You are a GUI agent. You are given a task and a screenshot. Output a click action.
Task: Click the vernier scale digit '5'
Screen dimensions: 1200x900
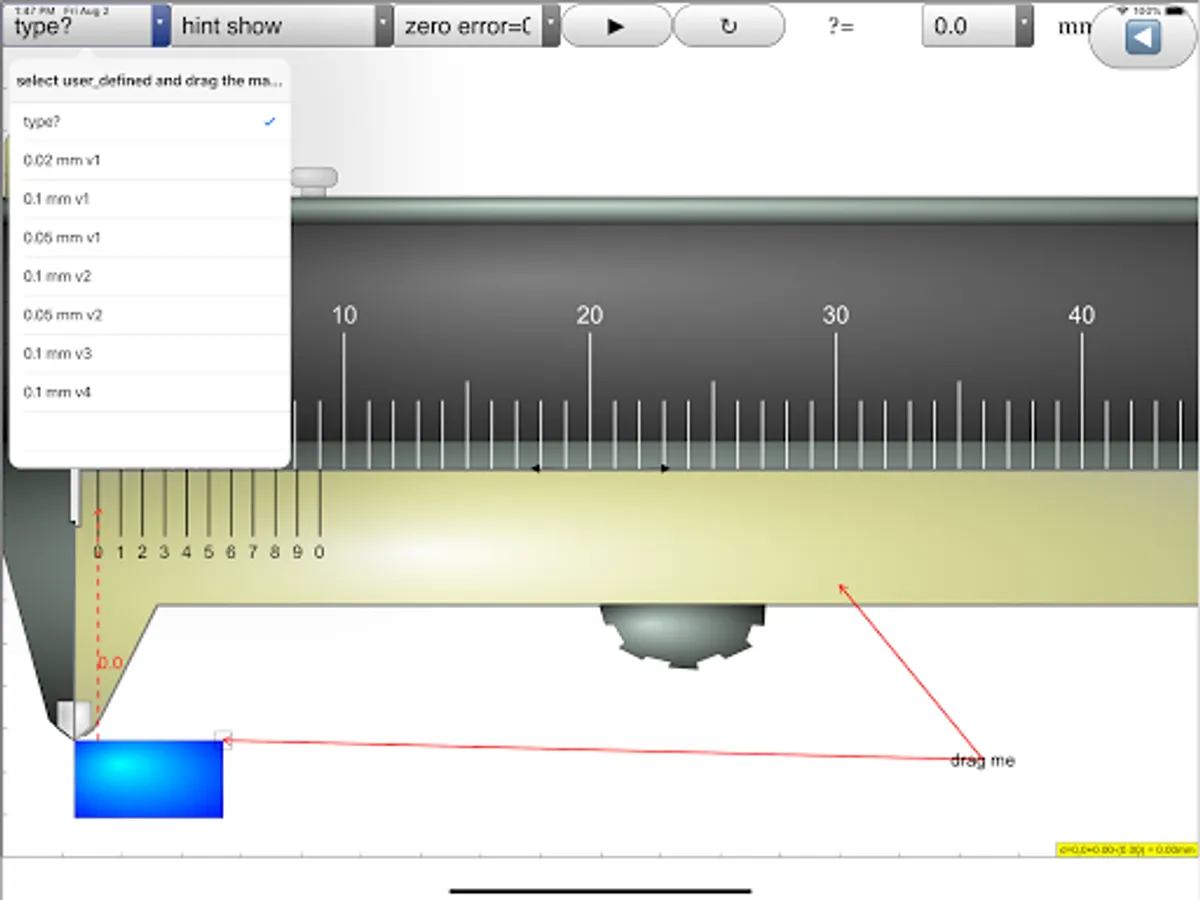[208, 552]
